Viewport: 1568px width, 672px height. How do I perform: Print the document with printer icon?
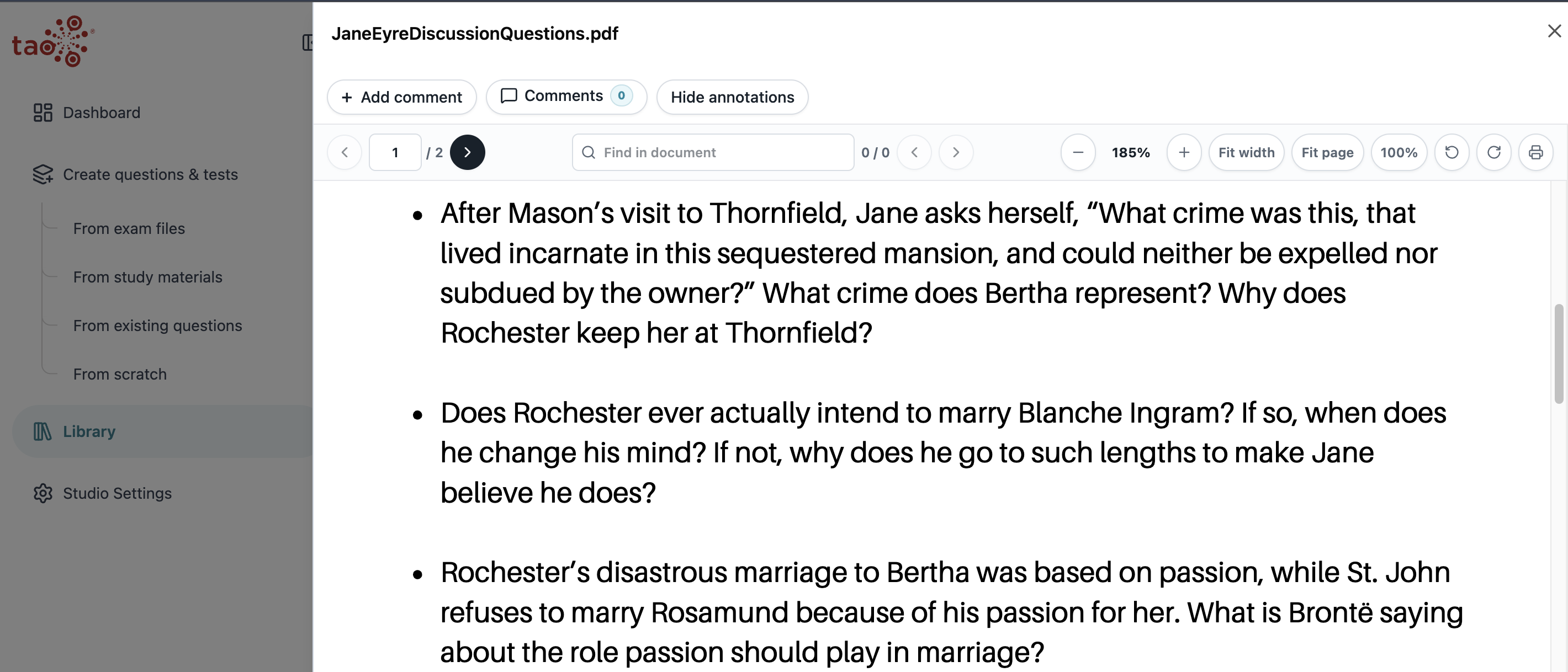pos(1536,152)
